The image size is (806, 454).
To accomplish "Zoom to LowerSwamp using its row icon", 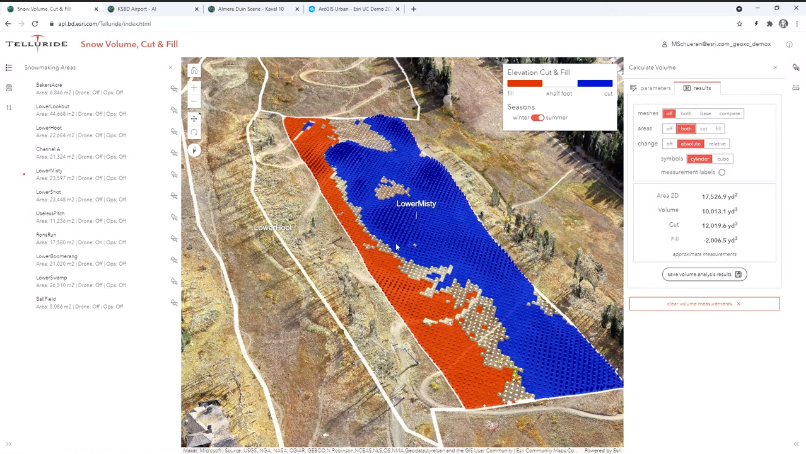I will coord(174,281).
